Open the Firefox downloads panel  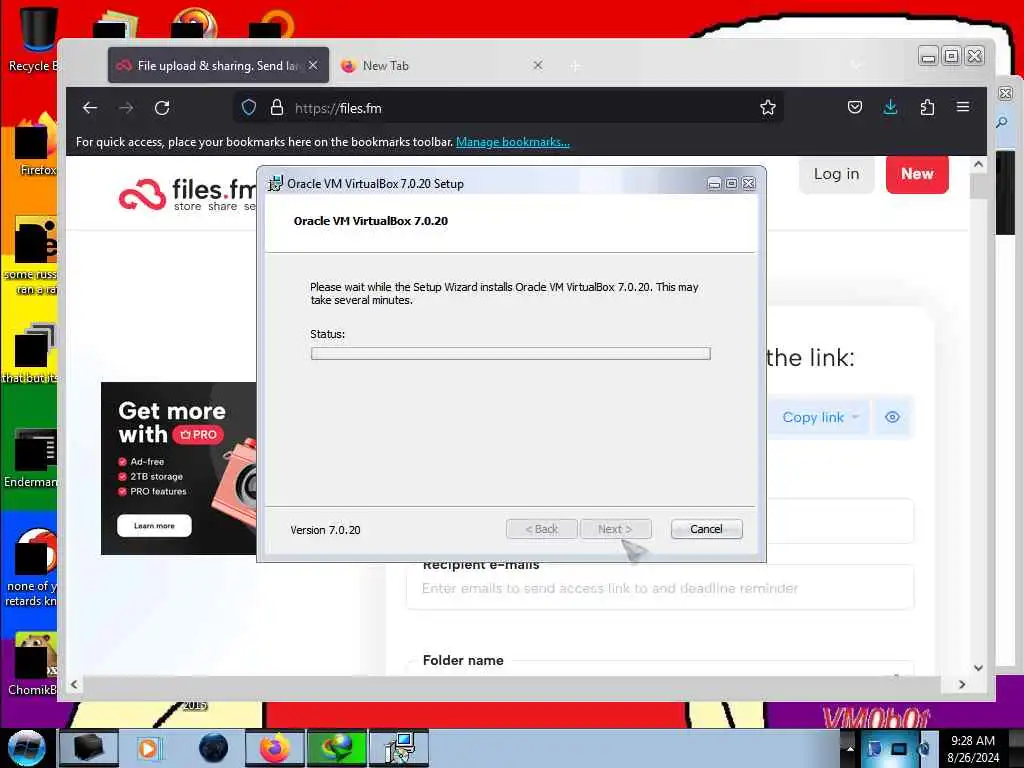tap(890, 107)
